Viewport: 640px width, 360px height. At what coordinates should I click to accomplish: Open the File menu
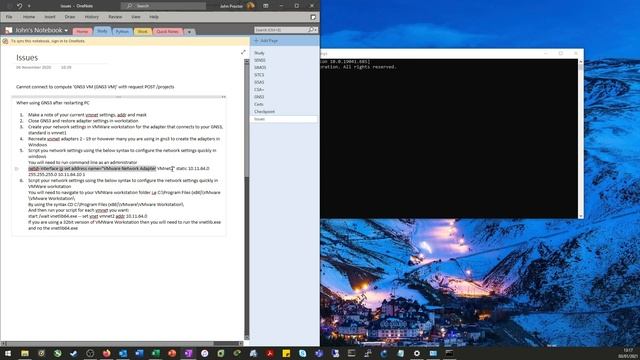tap(9, 17)
